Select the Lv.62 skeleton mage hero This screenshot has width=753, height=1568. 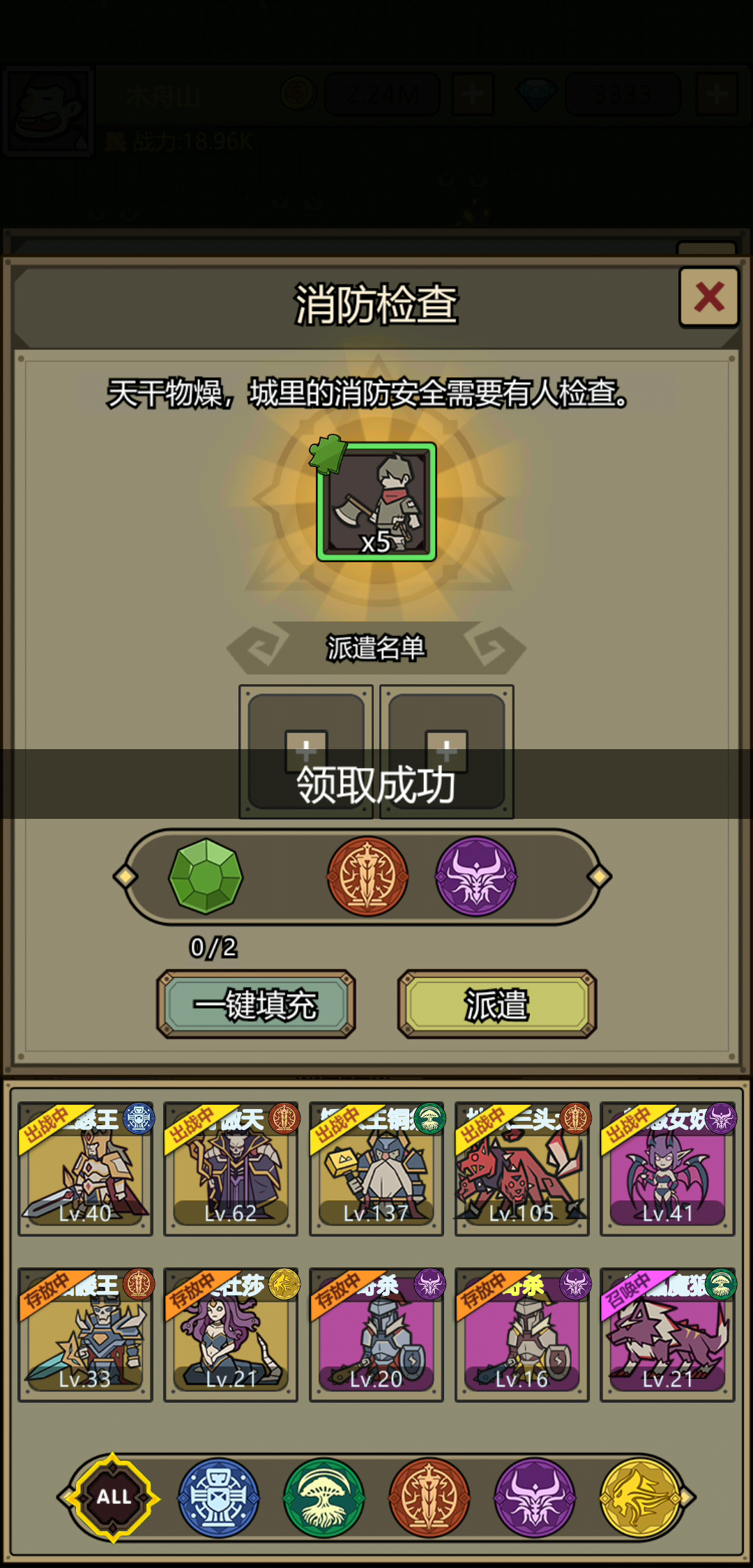point(231,1169)
